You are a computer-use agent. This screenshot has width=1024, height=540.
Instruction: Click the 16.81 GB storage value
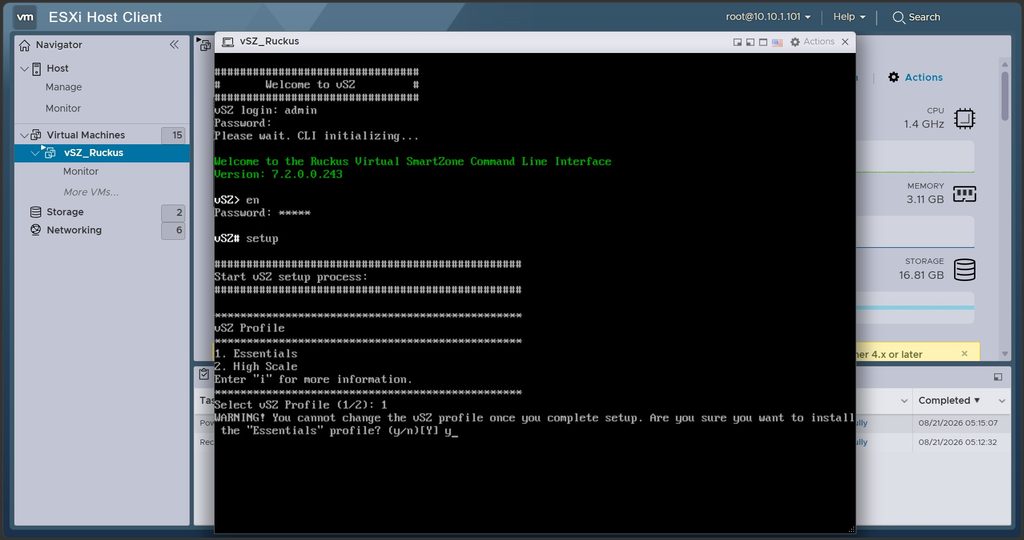click(921, 275)
